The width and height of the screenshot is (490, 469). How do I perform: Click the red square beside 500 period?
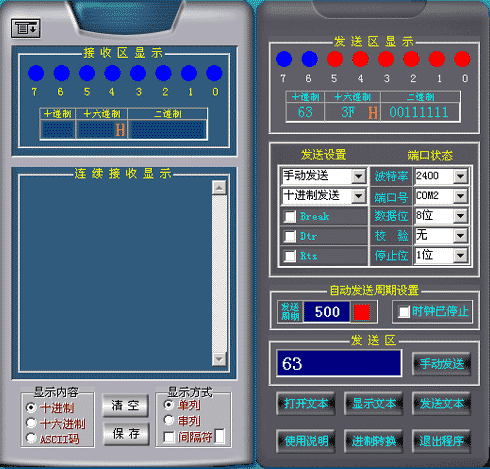pos(362,312)
